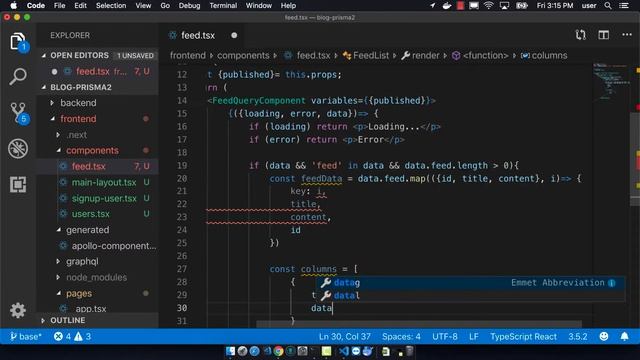This screenshot has height=360, width=640.
Task: Click the components breadcrumb
Action: 243,56
